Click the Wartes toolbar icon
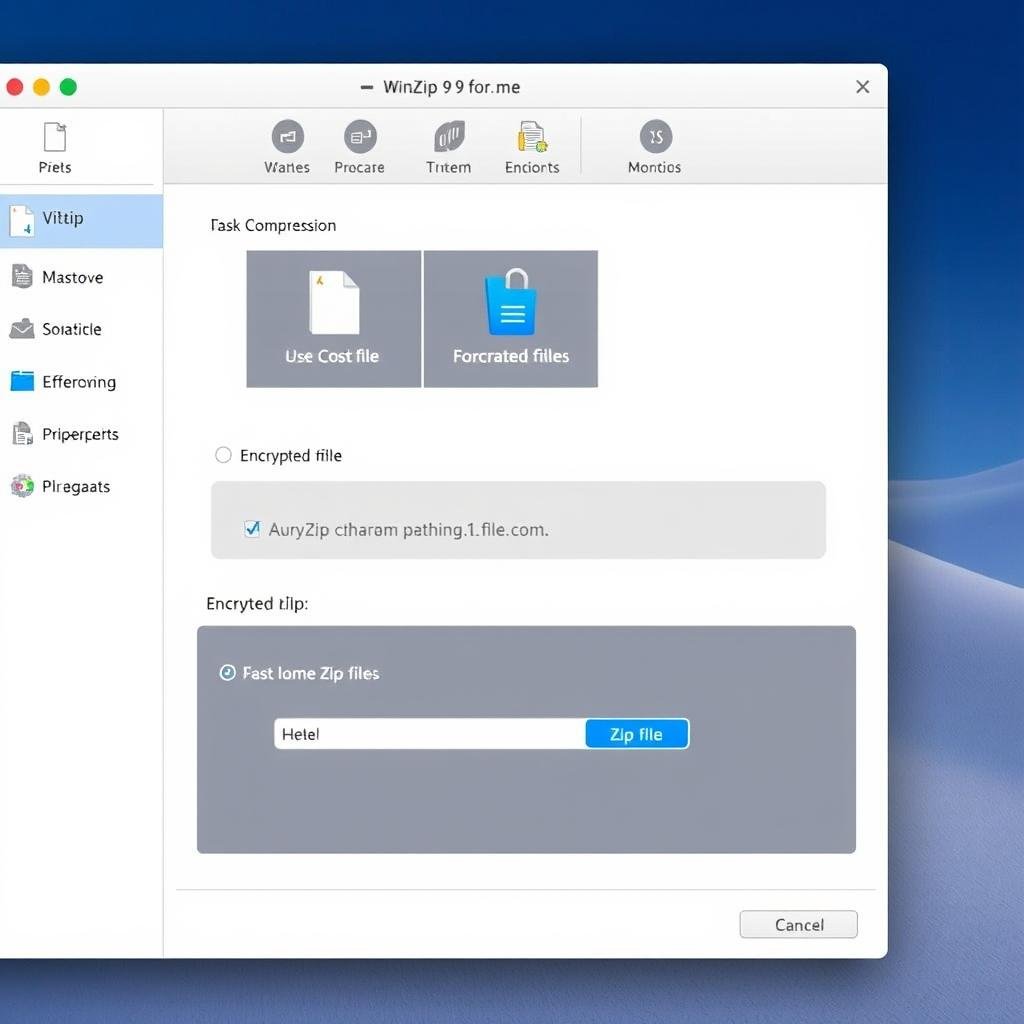 click(287, 136)
